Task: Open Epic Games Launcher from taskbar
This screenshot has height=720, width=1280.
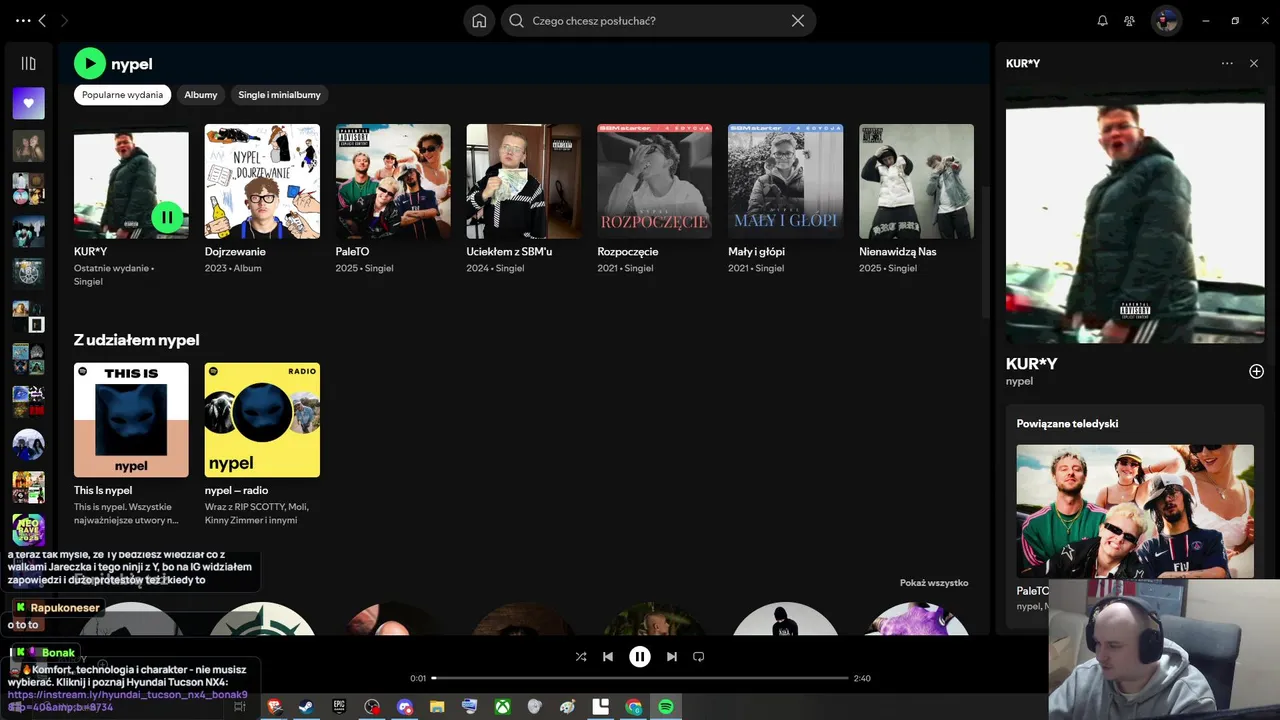Action: pos(339,707)
